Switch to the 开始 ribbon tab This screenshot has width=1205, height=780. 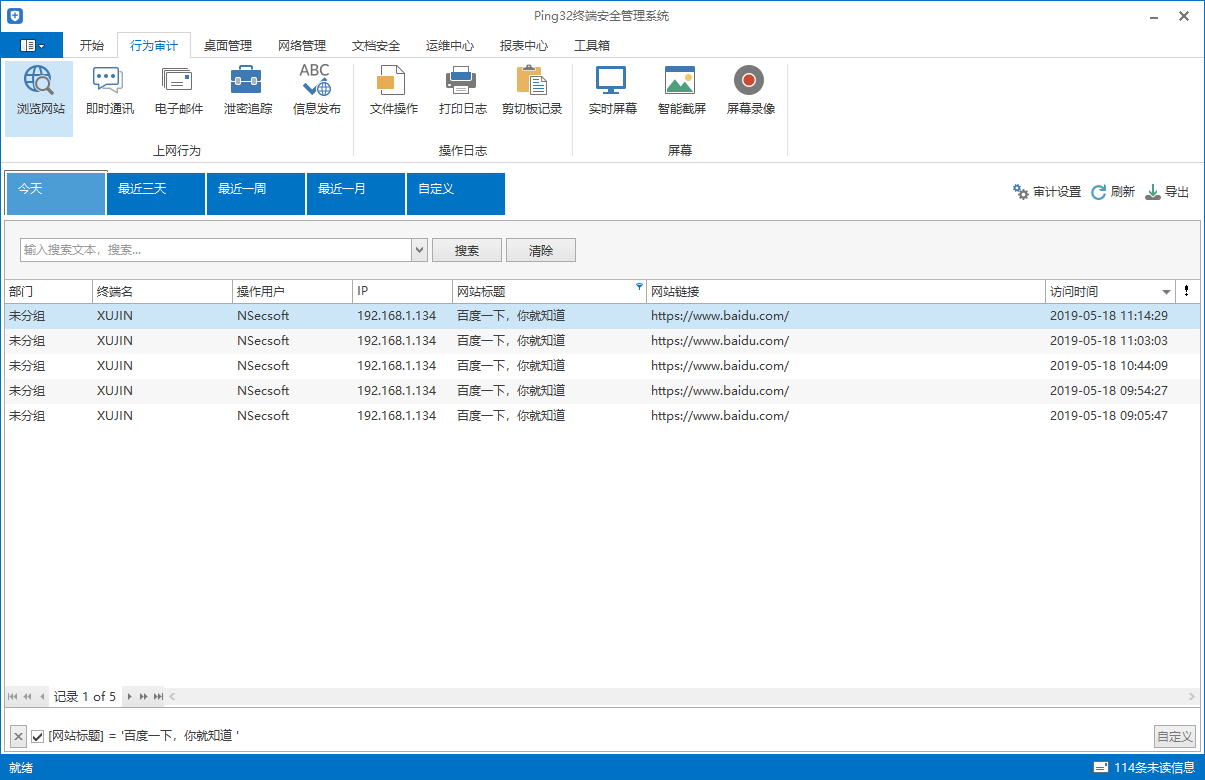(x=92, y=45)
